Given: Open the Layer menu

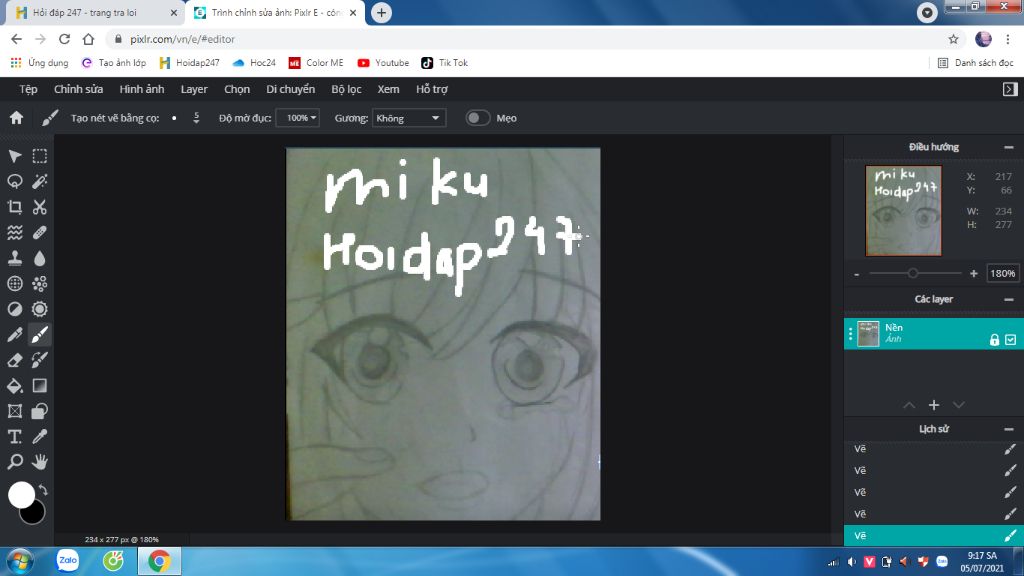Looking at the screenshot, I should click(194, 89).
